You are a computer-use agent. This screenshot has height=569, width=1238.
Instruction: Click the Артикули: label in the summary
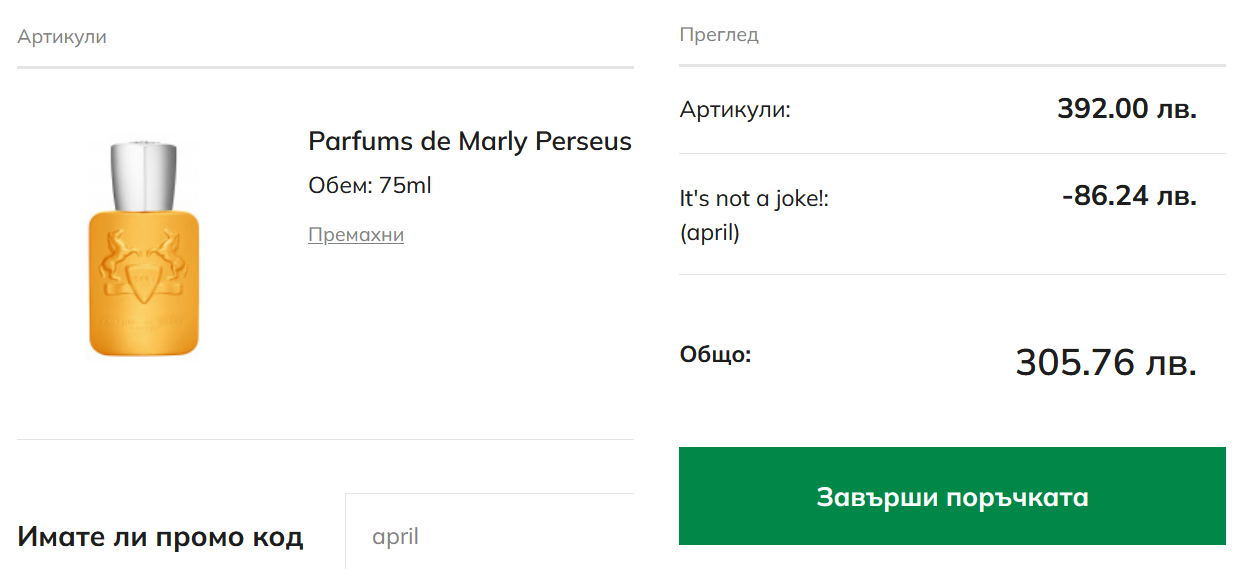pos(735,110)
